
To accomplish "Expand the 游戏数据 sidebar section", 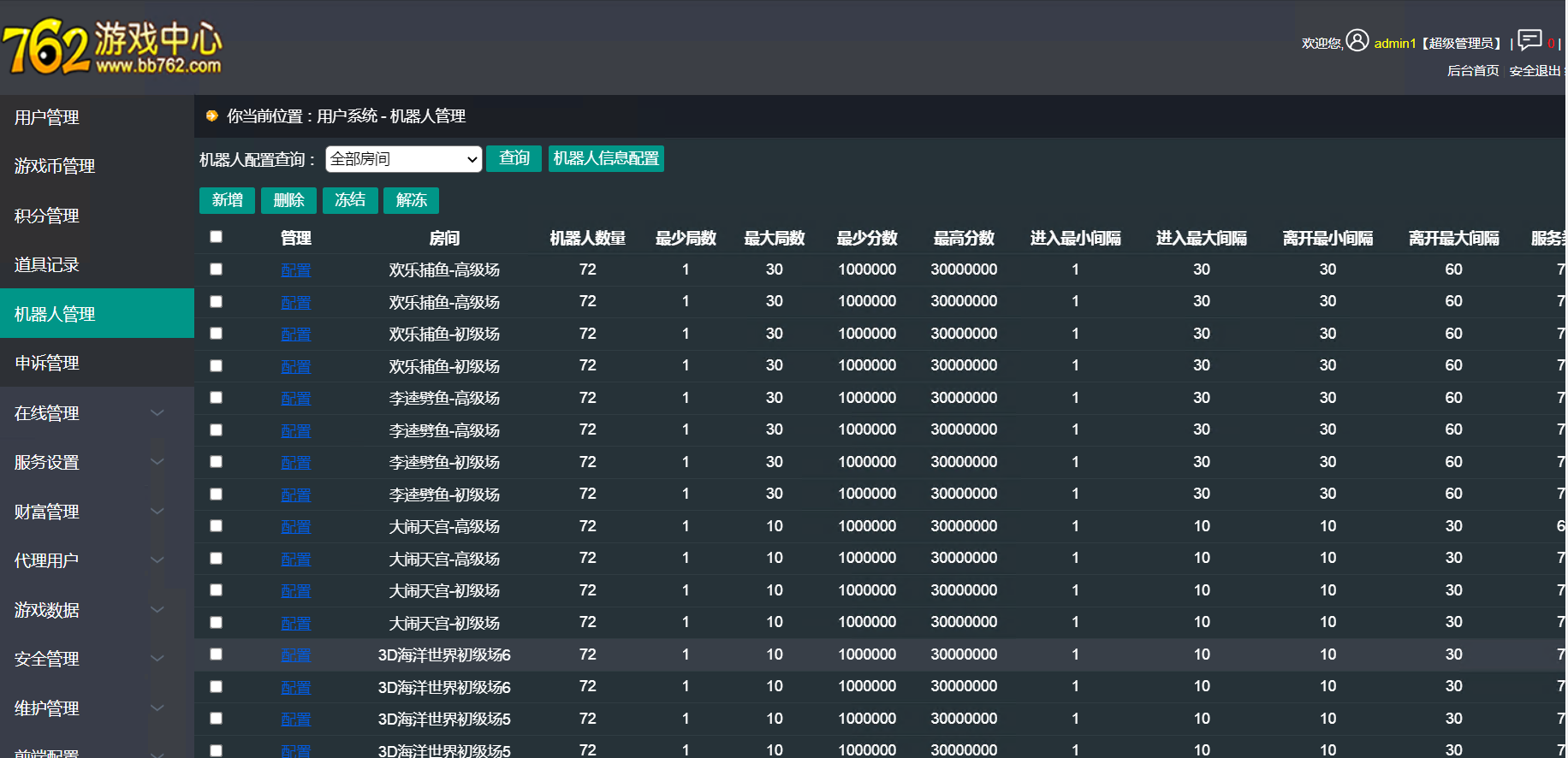I will tap(157, 610).
